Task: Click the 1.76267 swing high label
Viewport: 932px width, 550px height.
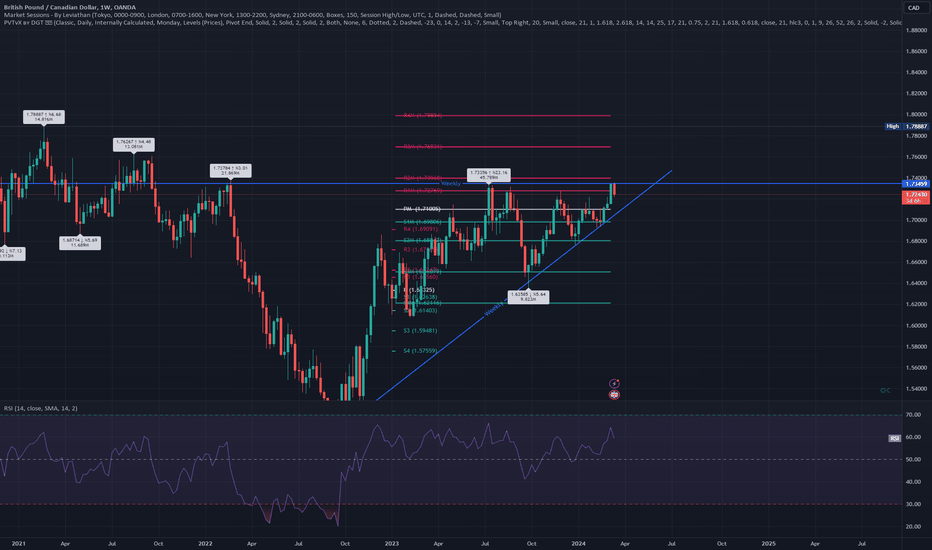Action: [x=134, y=144]
